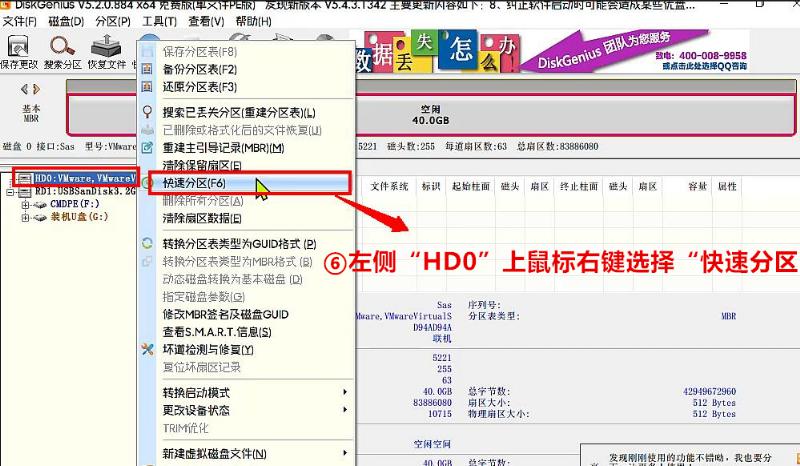Expand the RD1:USBSanDisk tree node
800x466 pixels.
11,192
